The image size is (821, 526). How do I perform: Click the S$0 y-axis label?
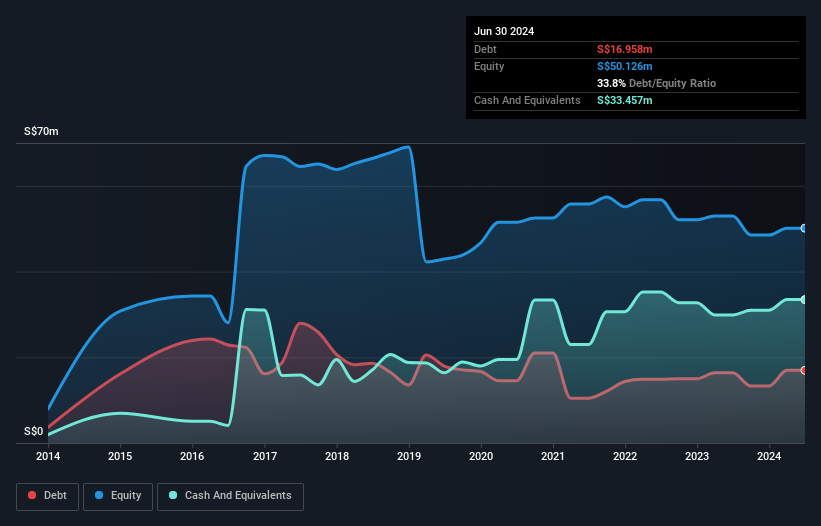pos(34,431)
